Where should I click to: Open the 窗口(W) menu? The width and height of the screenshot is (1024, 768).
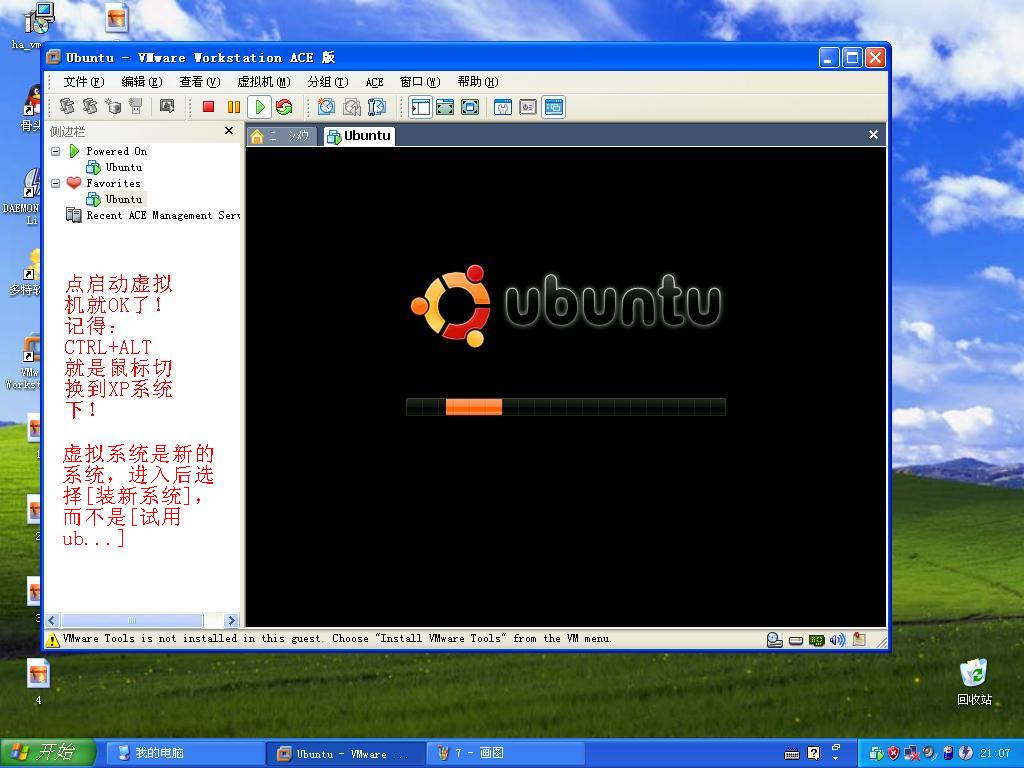tap(420, 82)
